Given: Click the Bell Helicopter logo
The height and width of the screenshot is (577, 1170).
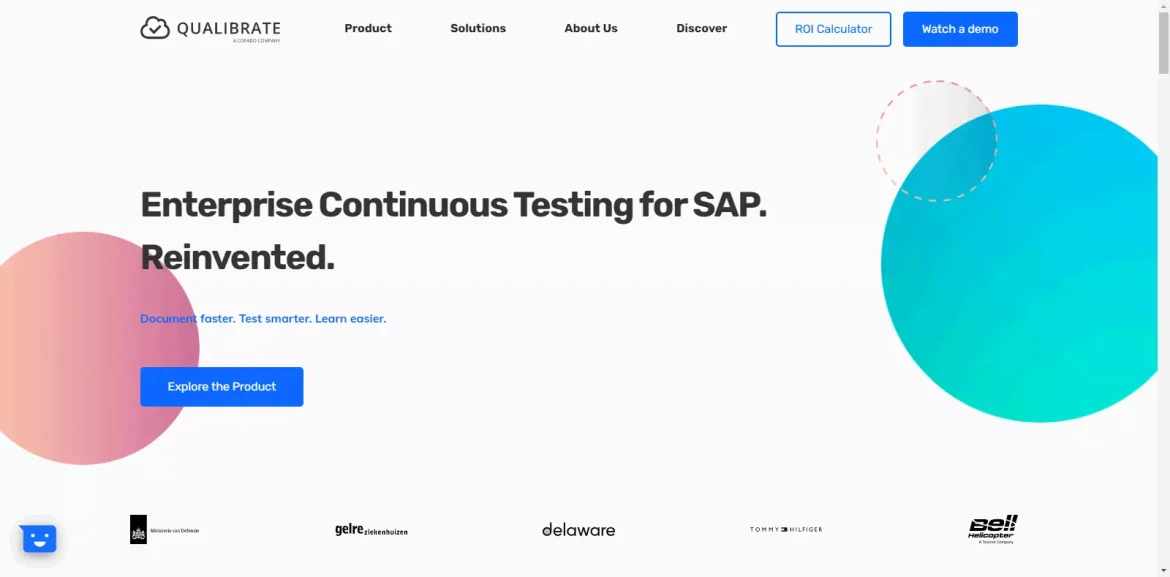Looking at the screenshot, I should tap(992, 529).
